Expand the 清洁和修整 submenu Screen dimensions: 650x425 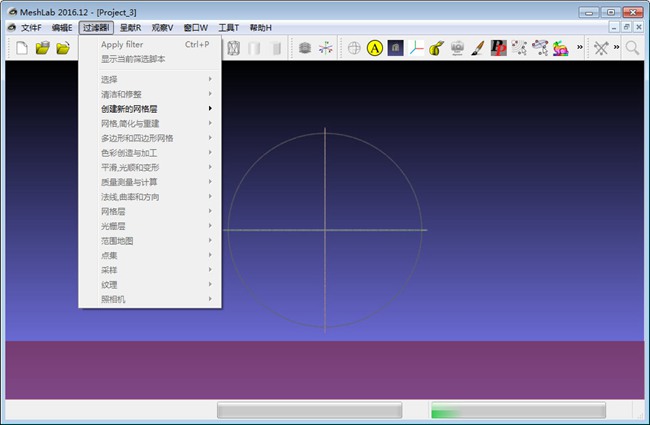[150, 94]
